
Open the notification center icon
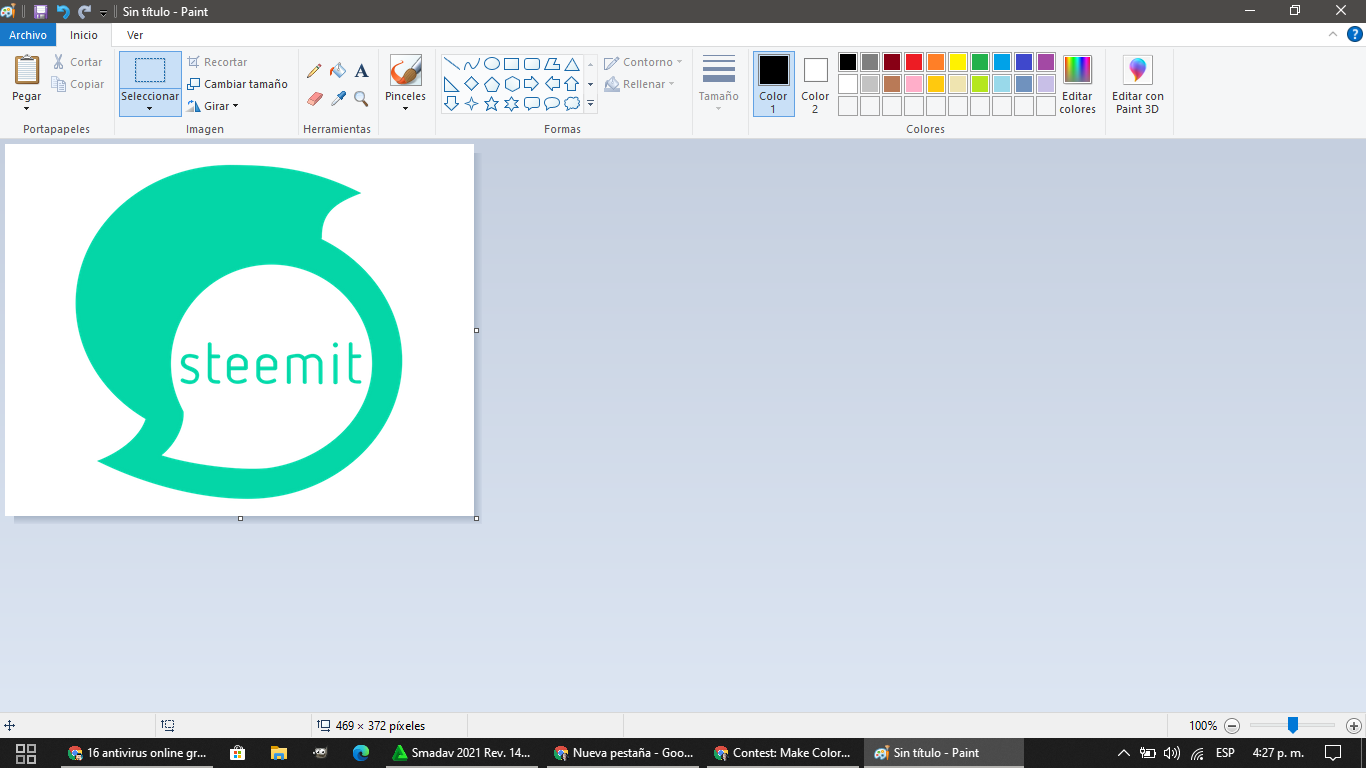1333,753
